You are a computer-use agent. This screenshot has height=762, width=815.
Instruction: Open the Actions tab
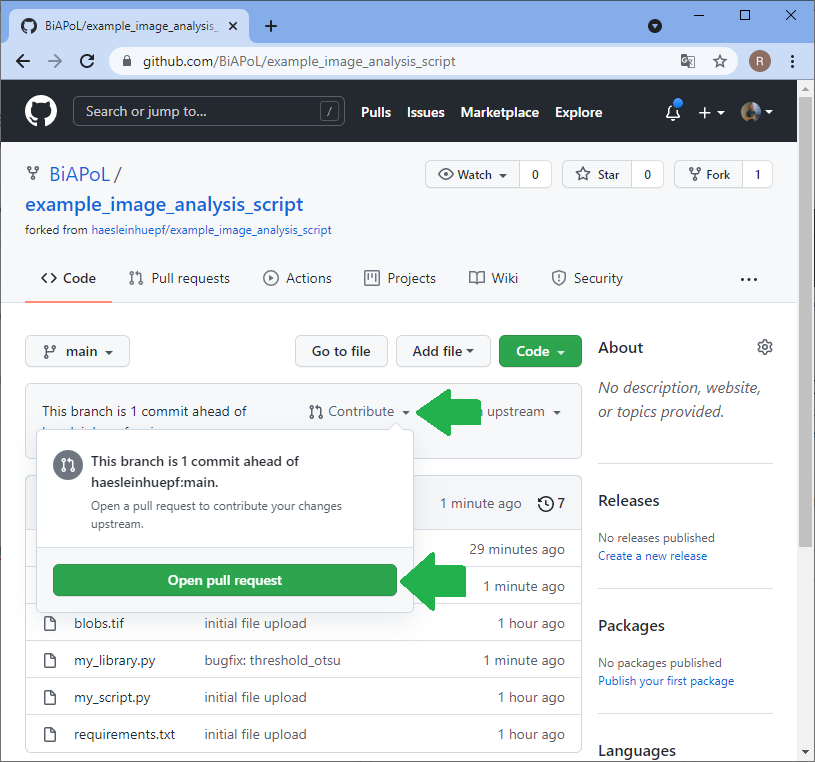tap(297, 278)
